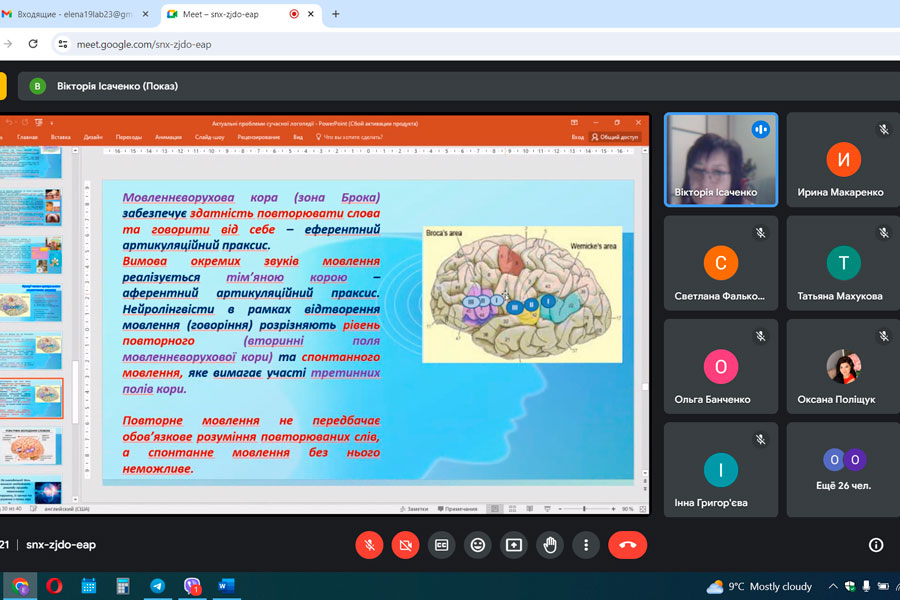Viewport: 900px width, 600px height.
Task: Open the Анимация ribbon tab
Action: [x=168, y=137]
